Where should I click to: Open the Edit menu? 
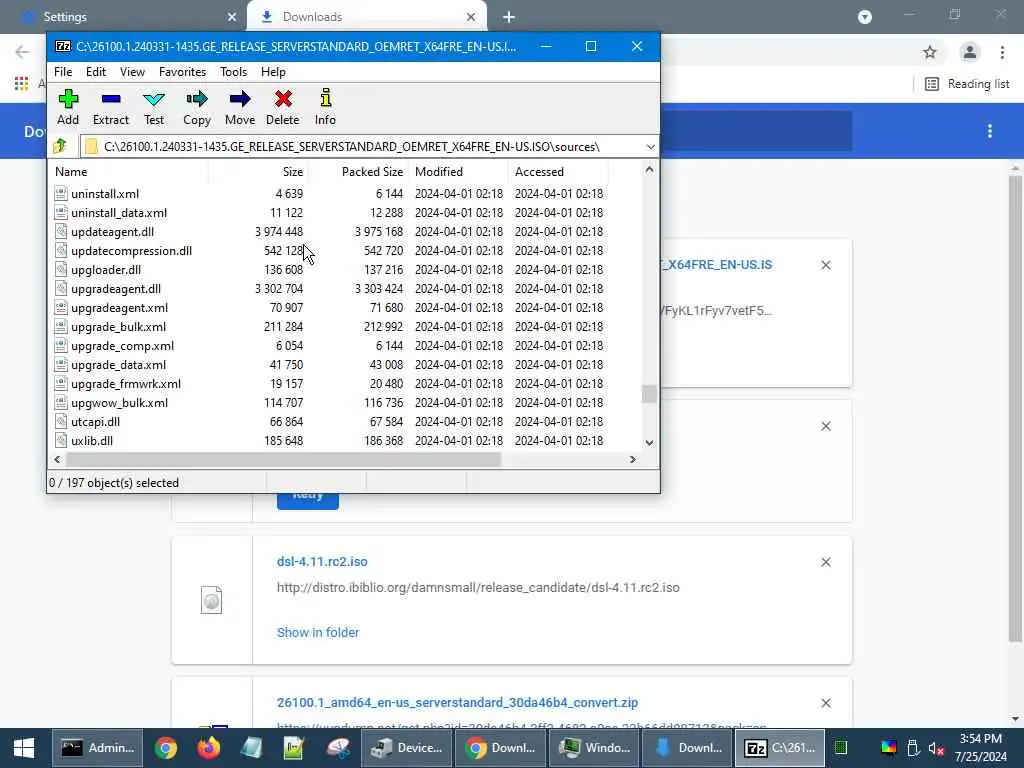tap(95, 72)
